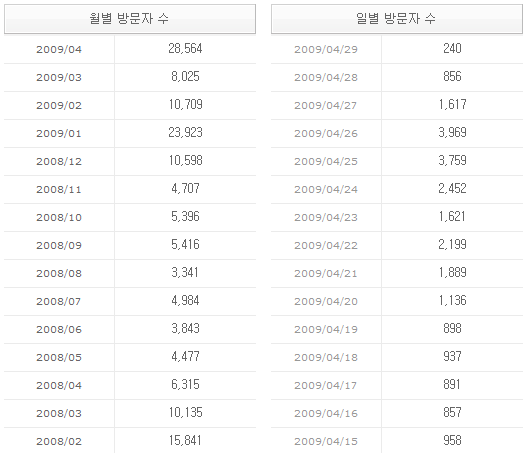Click the 10,598 value
The height and width of the screenshot is (453, 529).
click(x=186, y=161)
